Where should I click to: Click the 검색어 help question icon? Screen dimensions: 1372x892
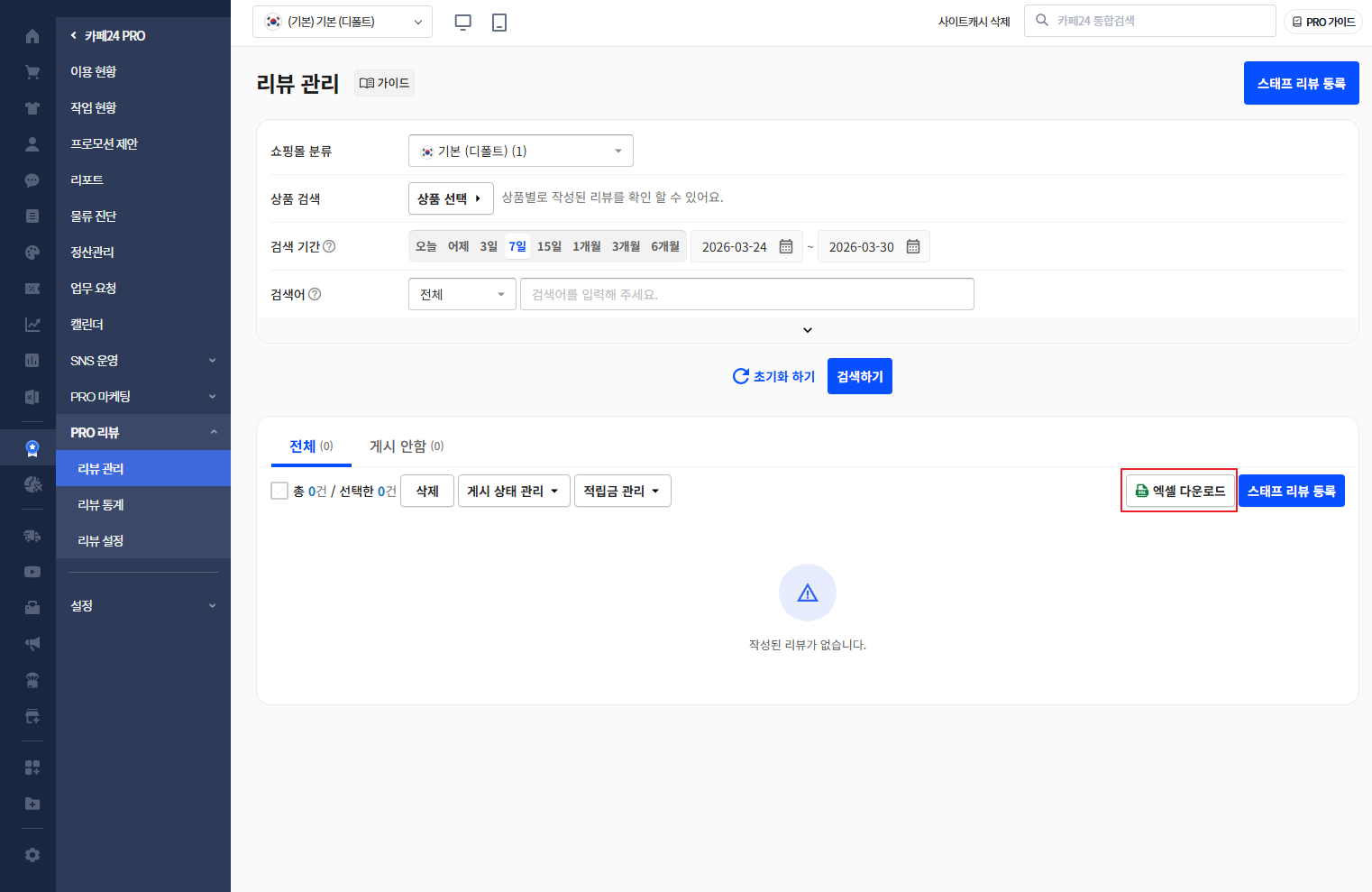click(315, 294)
